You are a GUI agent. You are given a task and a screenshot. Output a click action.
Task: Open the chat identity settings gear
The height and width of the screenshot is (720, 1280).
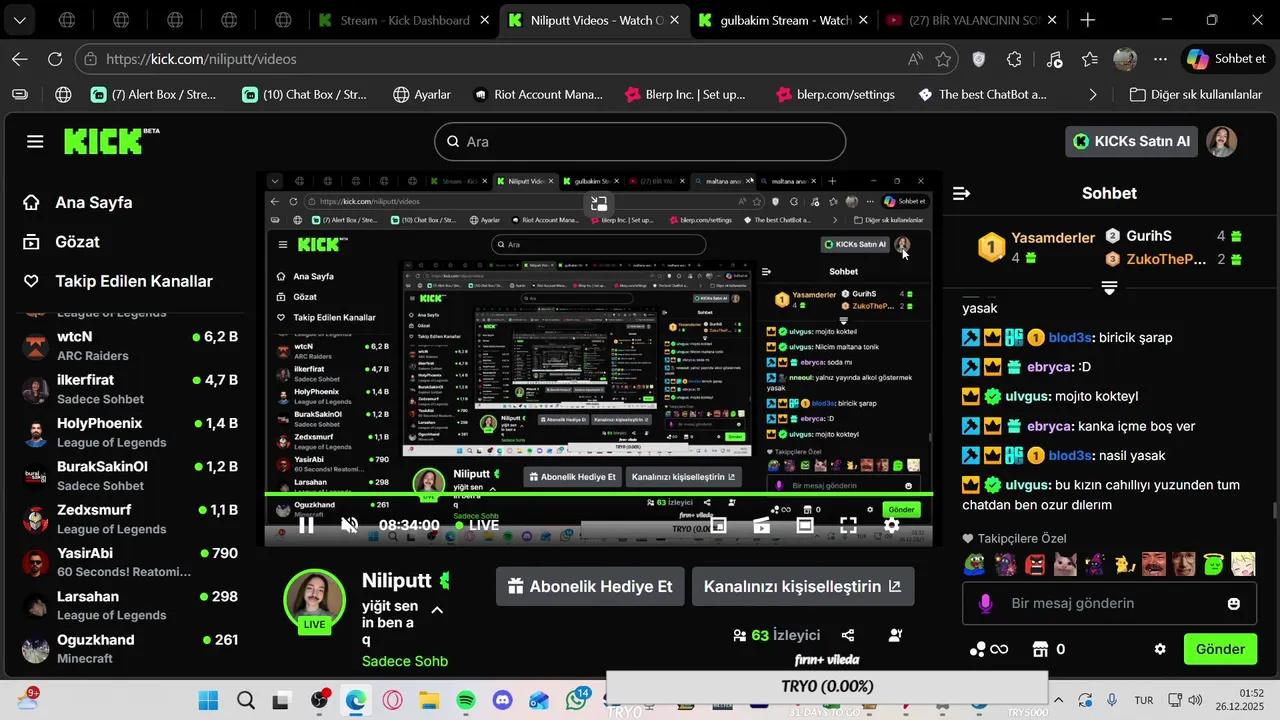click(x=1159, y=648)
